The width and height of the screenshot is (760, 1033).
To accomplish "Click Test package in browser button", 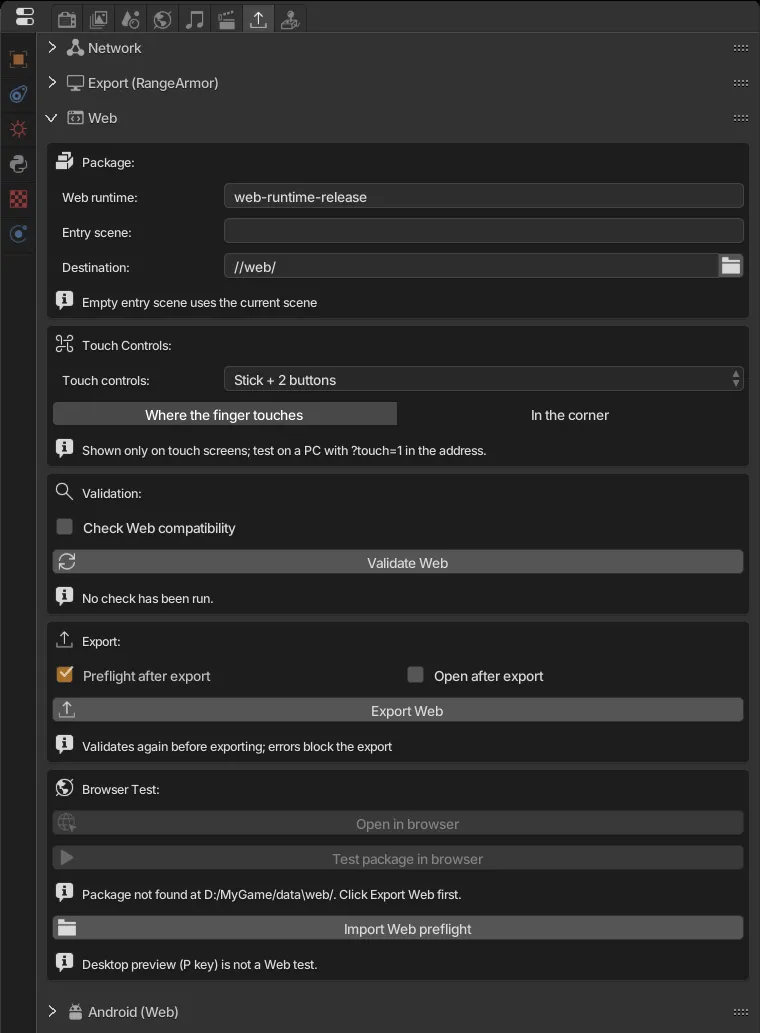I will pyautogui.click(x=398, y=858).
